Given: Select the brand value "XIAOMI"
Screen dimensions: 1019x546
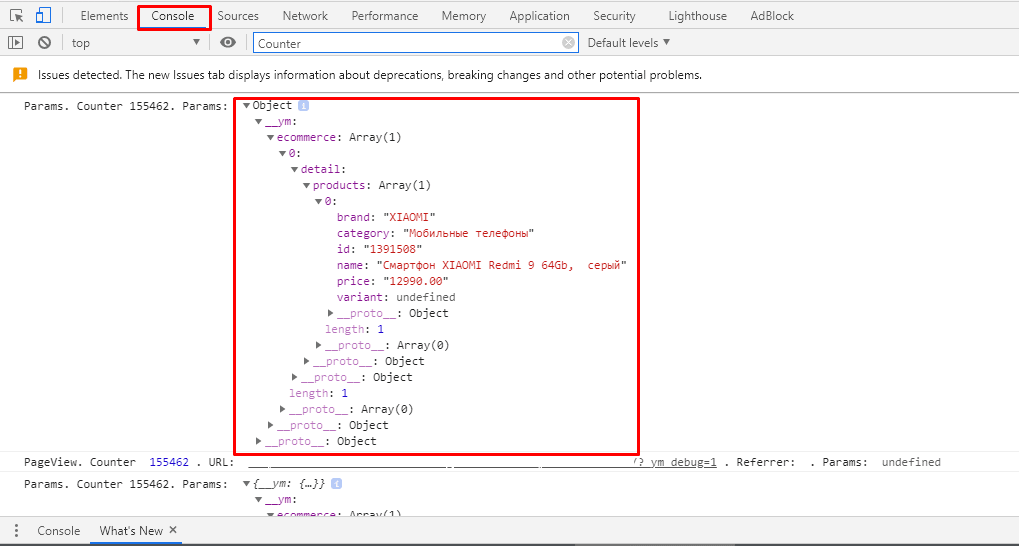Looking at the screenshot, I should 409,217.
